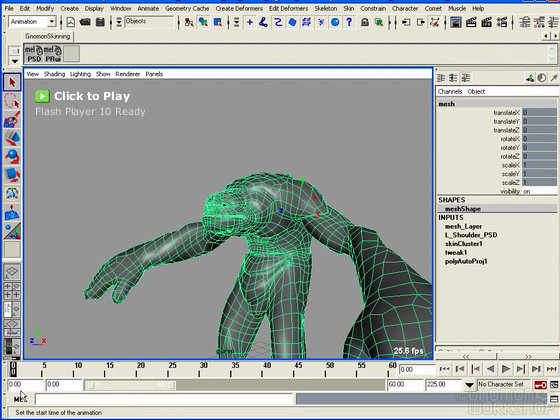Image resolution: width=560 pixels, height=420 pixels.
Task: Toggle select by hierarchy mode
Action: click(189, 22)
